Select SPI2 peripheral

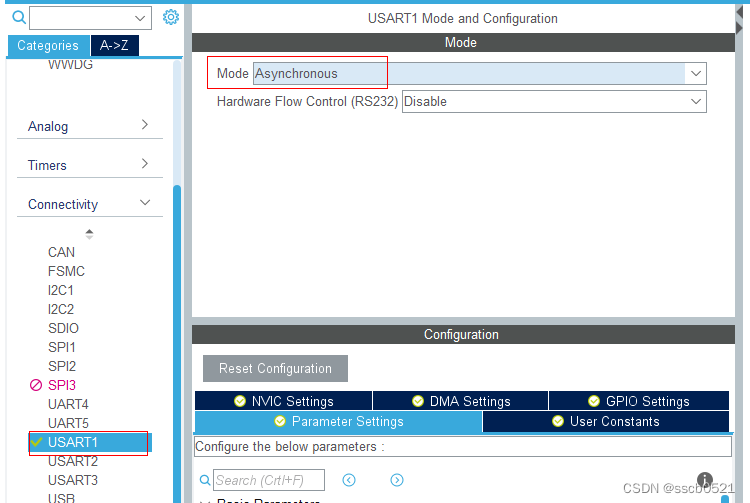coord(62,366)
